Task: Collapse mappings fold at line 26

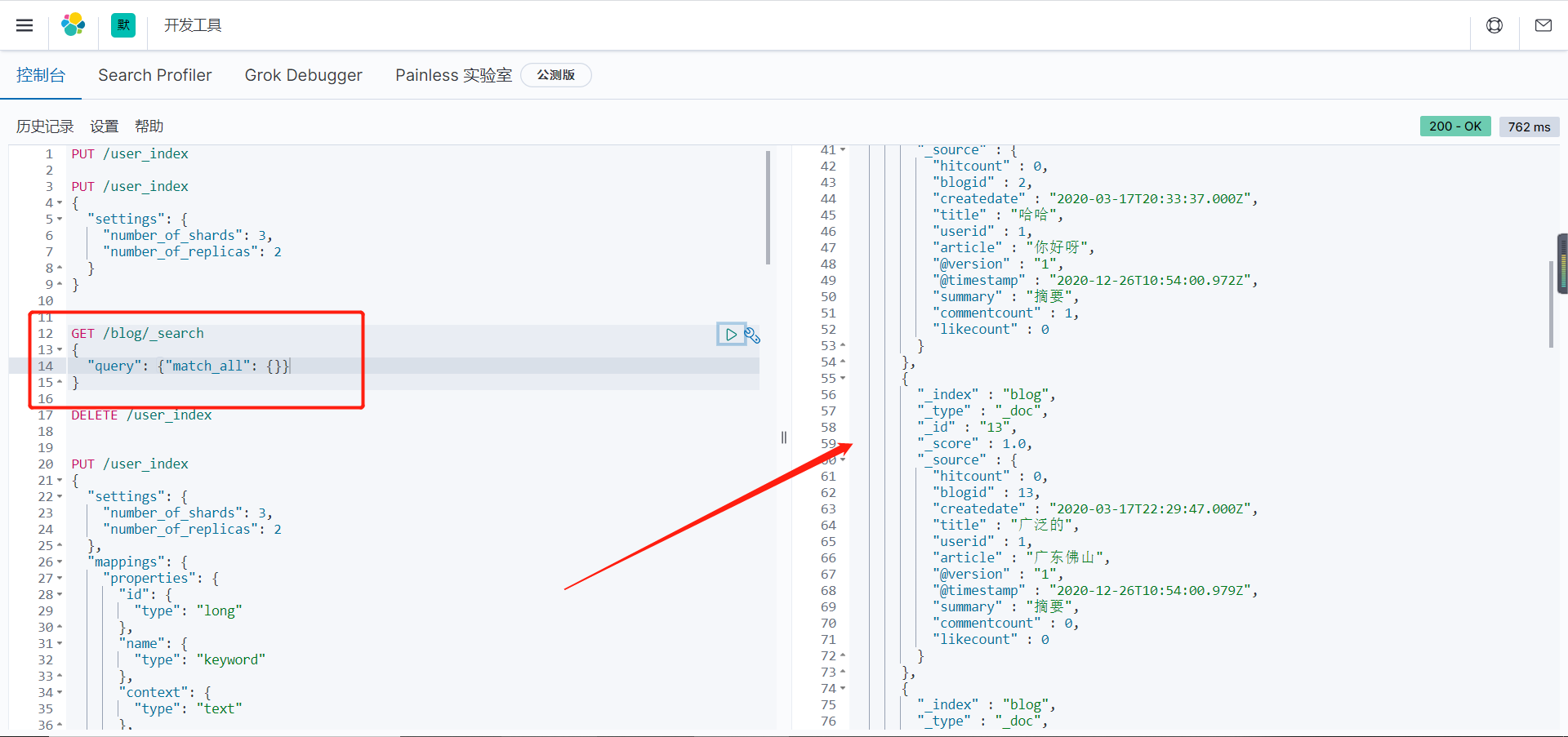Action: click(60, 562)
